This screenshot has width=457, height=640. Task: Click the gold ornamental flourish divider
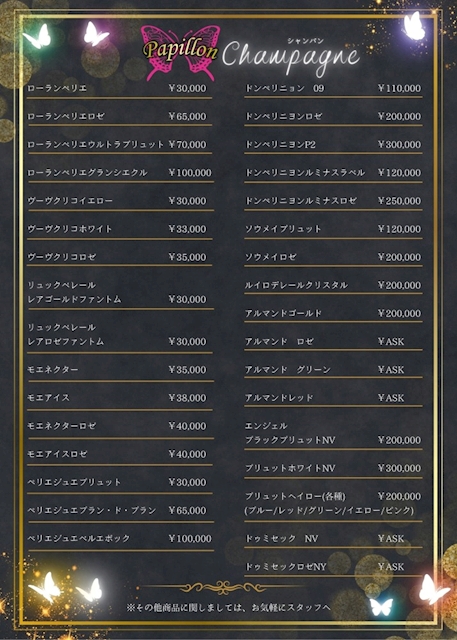[x=222, y=587]
